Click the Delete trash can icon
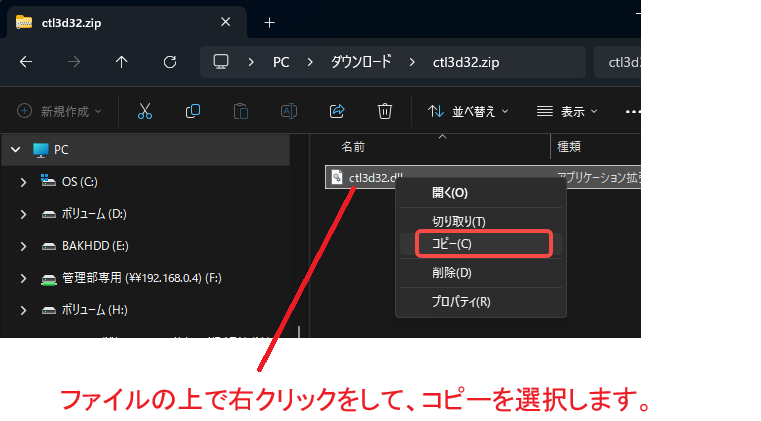The image size is (761, 421). [x=384, y=111]
